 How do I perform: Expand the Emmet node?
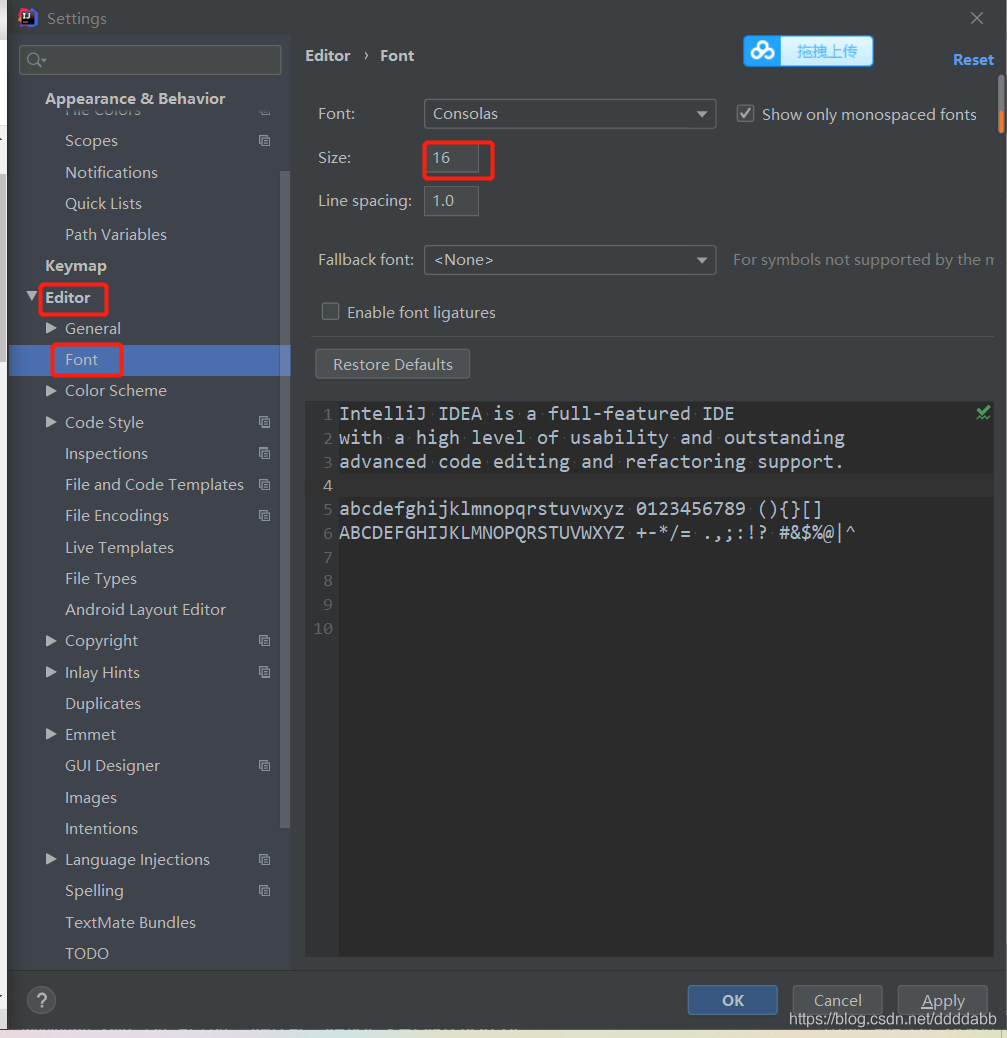click(51, 733)
